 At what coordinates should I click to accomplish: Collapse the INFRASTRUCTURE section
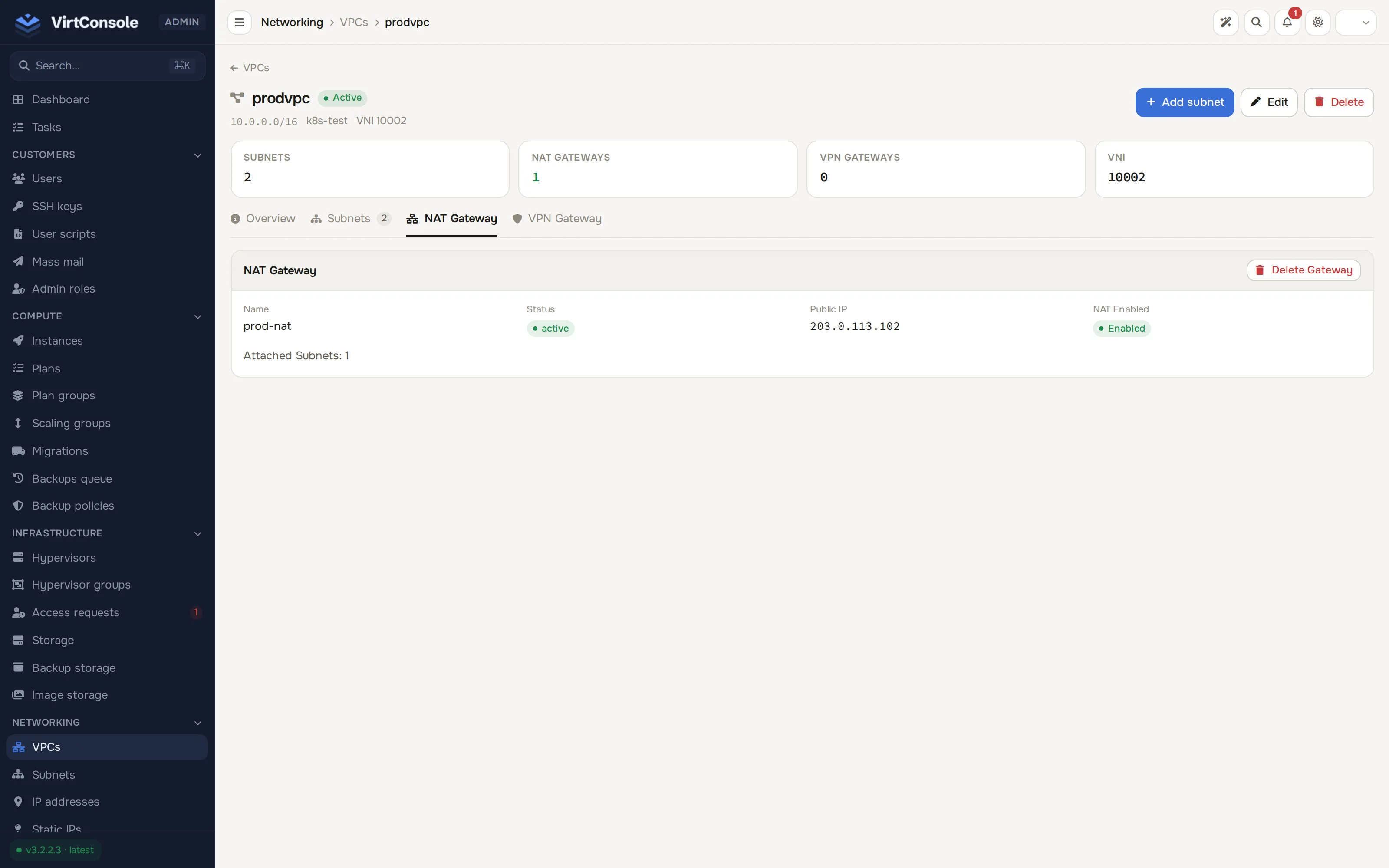click(198, 533)
